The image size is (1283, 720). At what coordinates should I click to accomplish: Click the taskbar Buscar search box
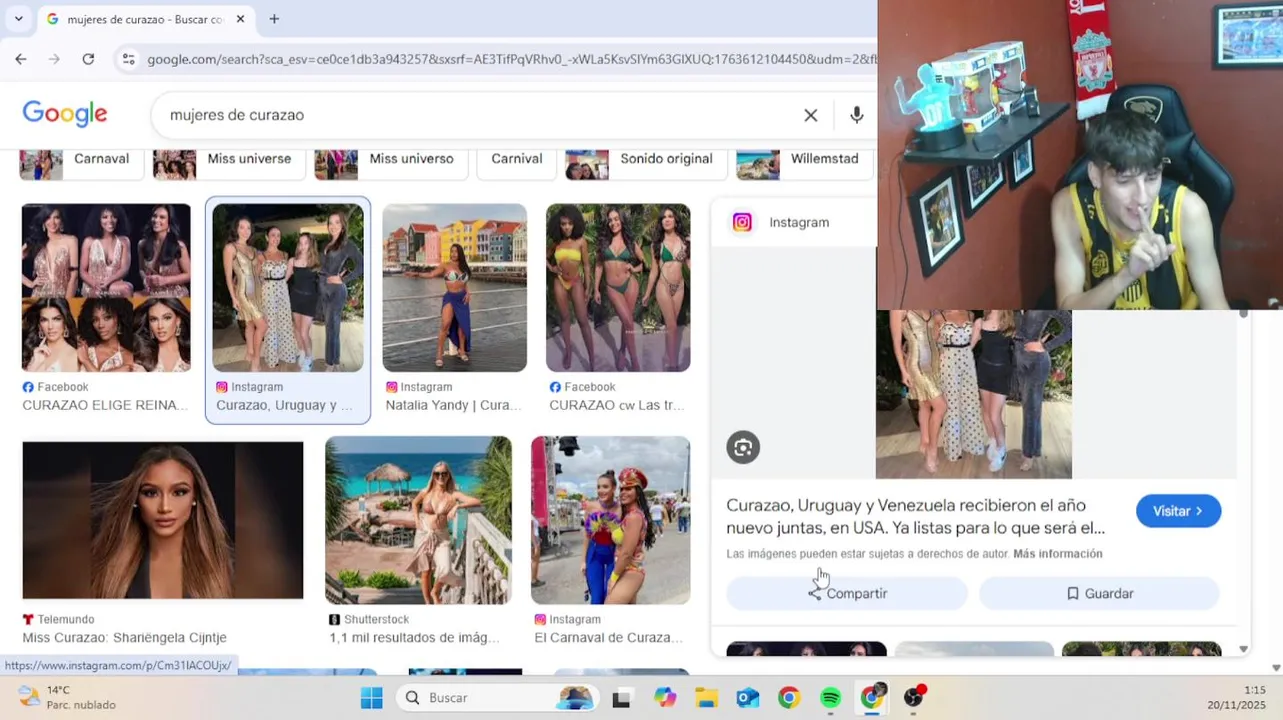click(x=497, y=698)
